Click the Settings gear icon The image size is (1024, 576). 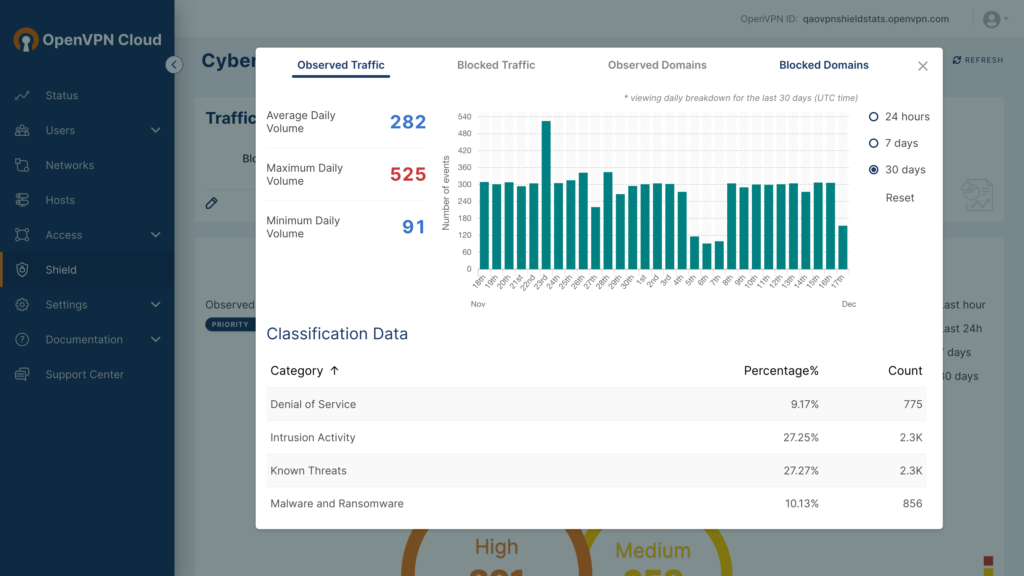pos(22,304)
